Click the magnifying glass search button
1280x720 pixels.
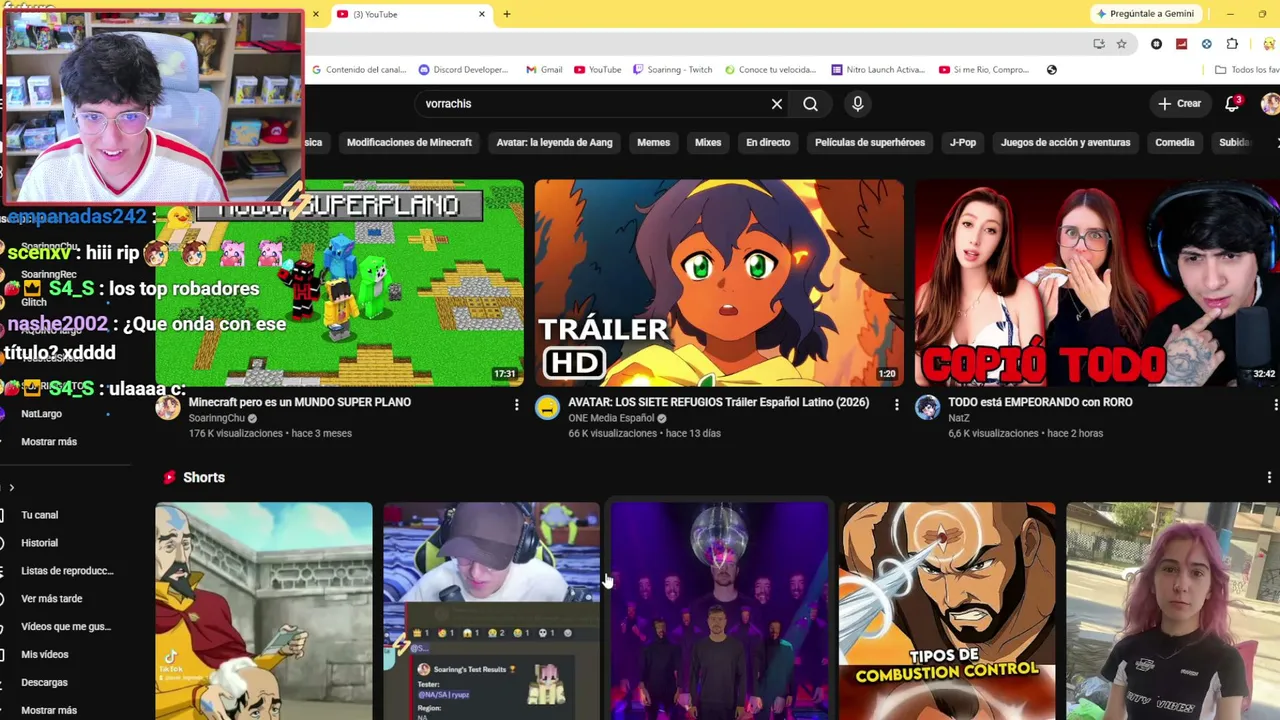point(810,104)
